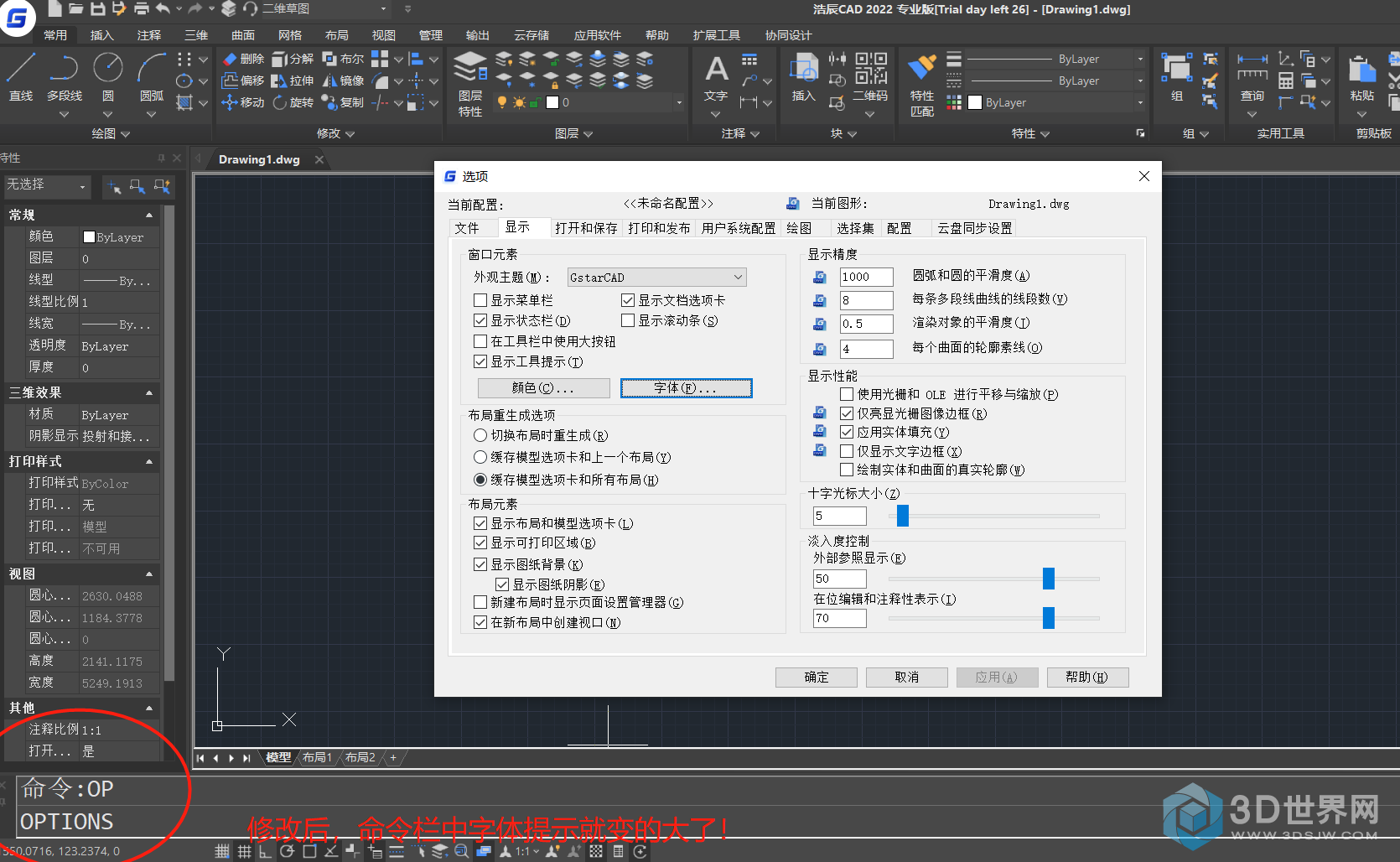
Task: Collapse the 常规 properties section
Action: tap(149, 215)
